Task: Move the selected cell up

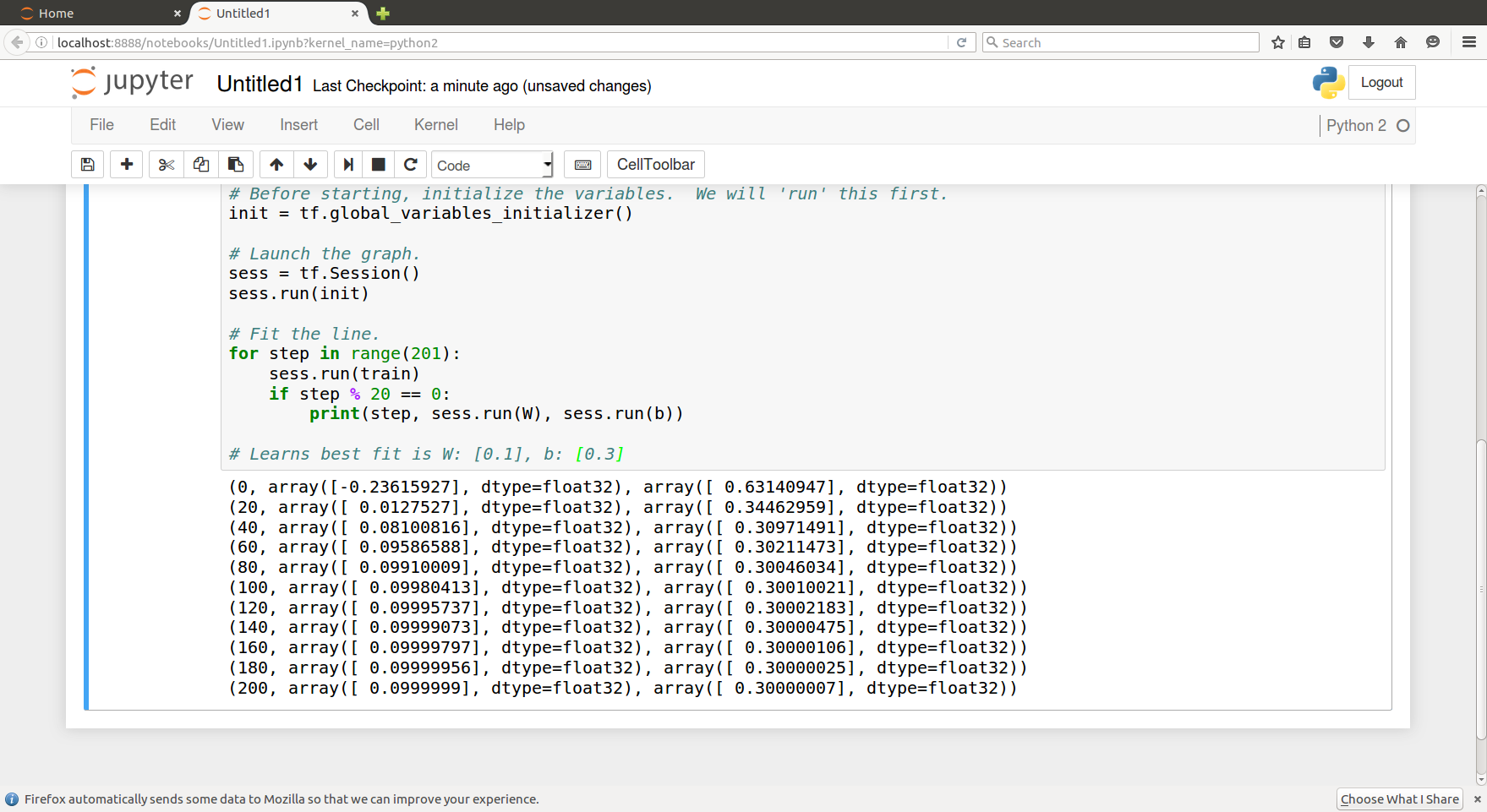Action: pos(276,164)
